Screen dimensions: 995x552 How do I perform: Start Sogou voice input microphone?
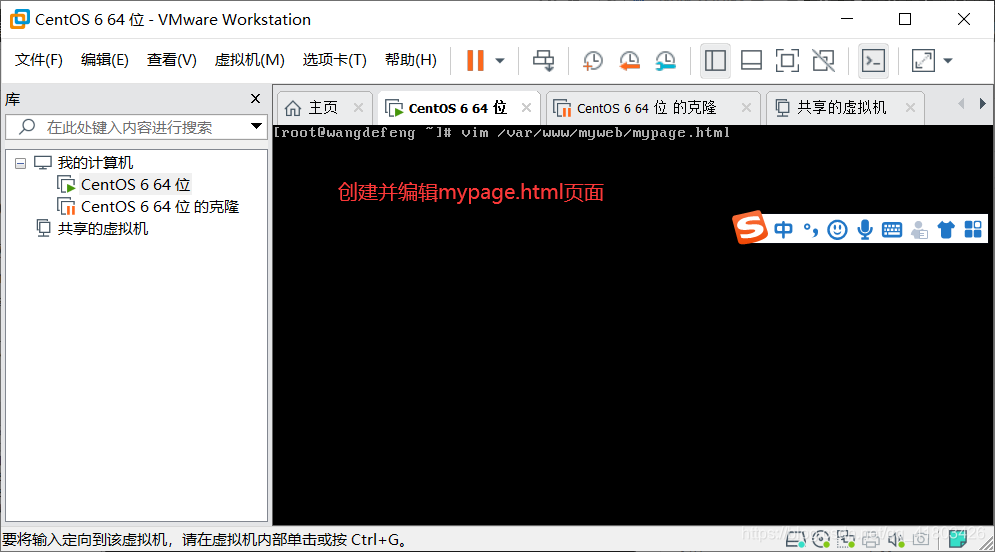(865, 229)
